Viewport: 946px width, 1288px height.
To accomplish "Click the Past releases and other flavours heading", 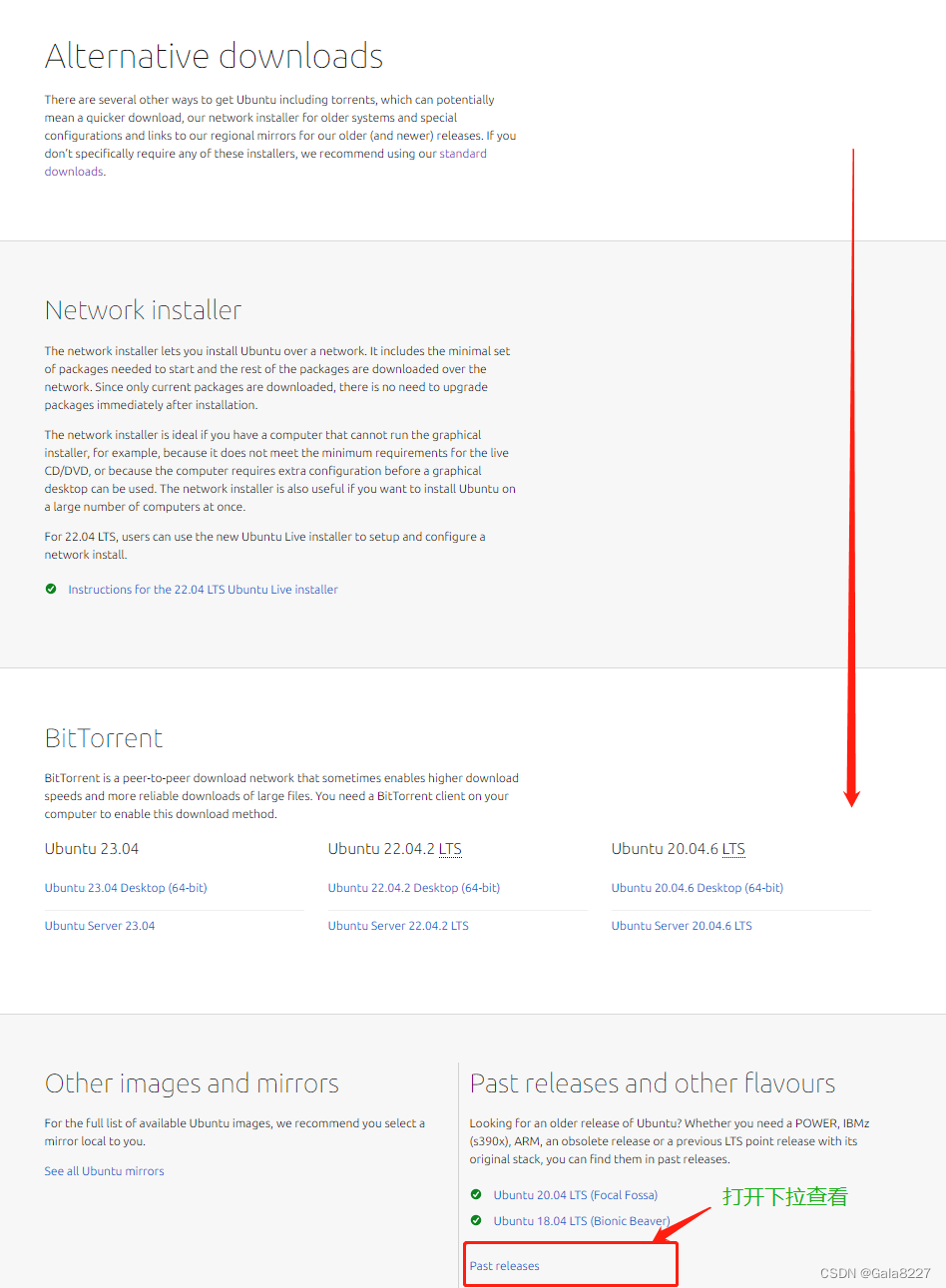I will tap(653, 1083).
